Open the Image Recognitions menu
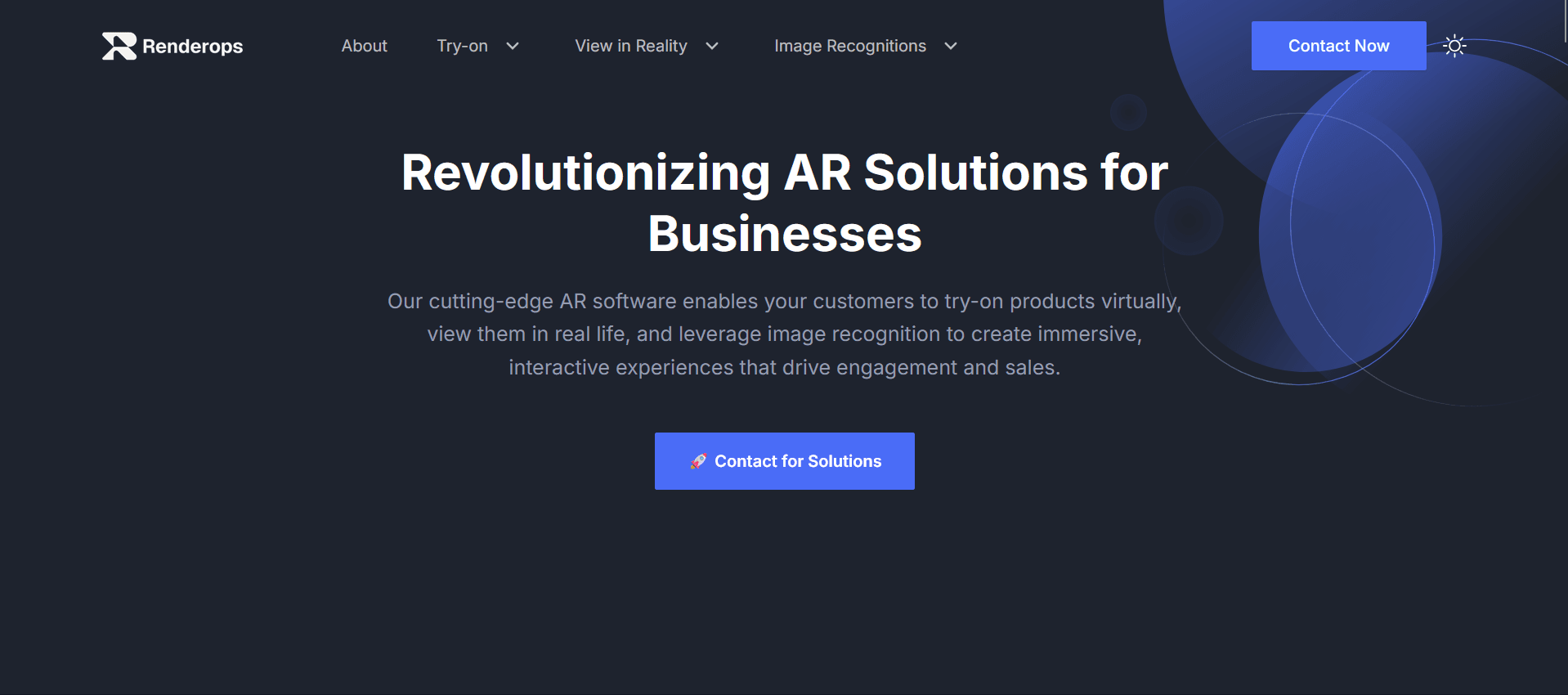This screenshot has height=695, width=1568. (850, 46)
